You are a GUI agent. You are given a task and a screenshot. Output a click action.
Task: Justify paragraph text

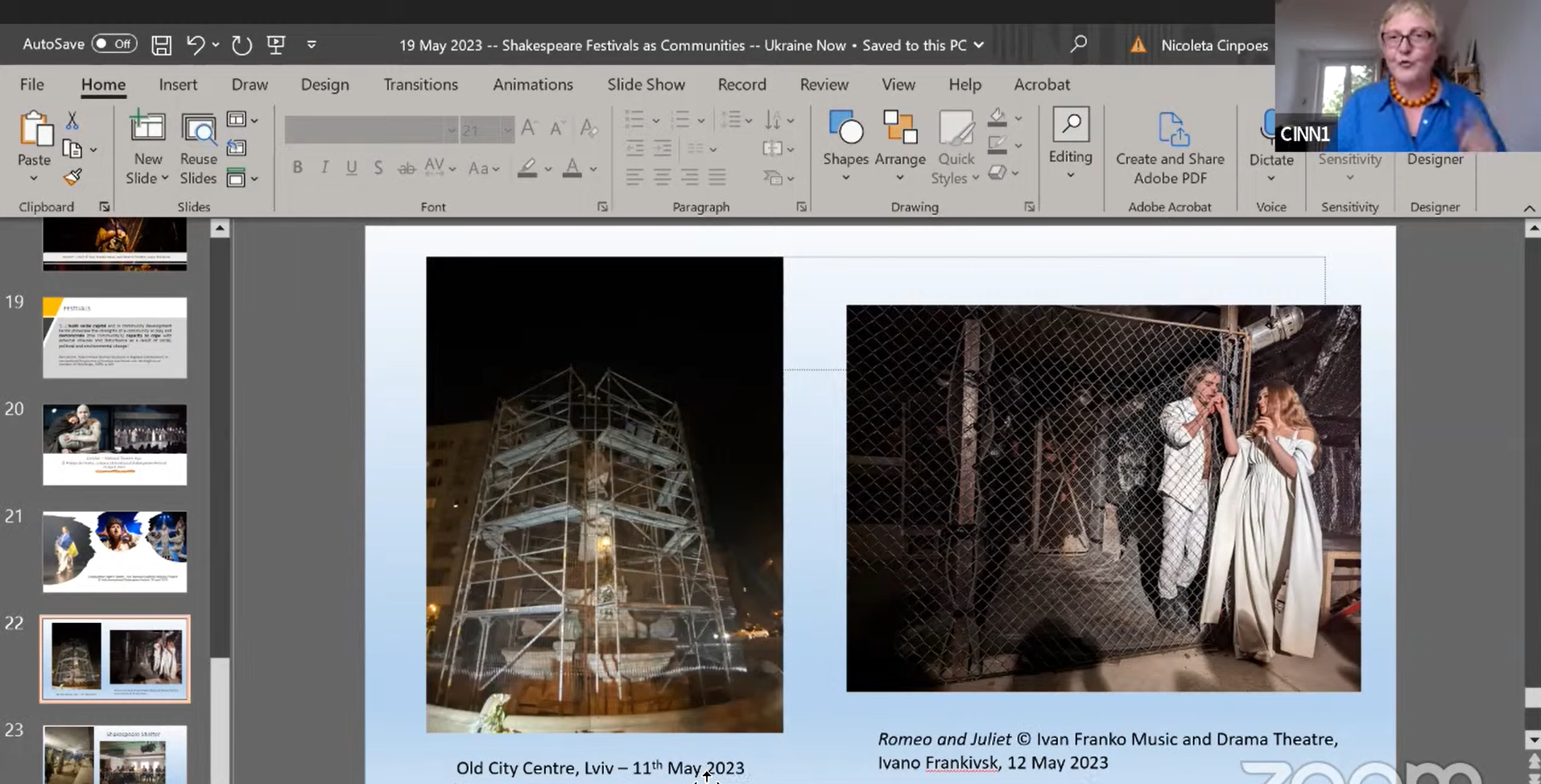coord(717,177)
